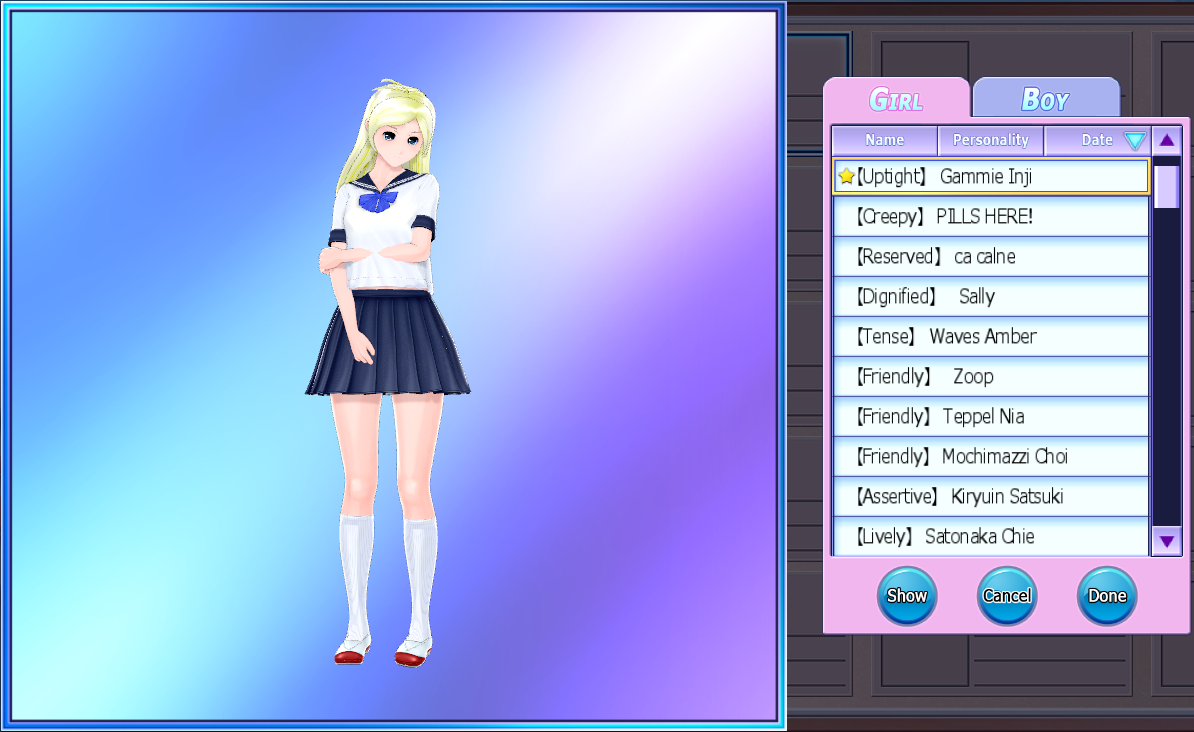Click the Cancel button

click(x=1007, y=596)
